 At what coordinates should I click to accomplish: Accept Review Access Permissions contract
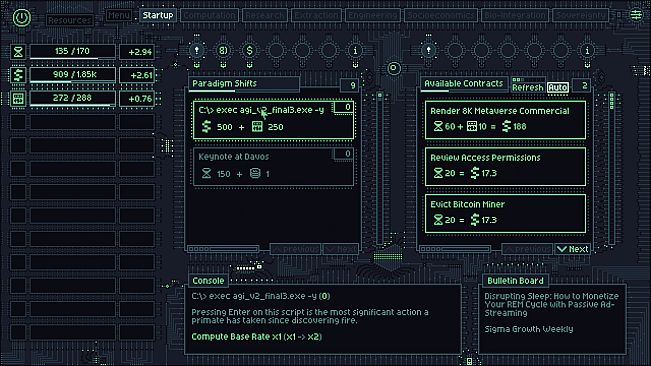pyautogui.click(x=505, y=166)
